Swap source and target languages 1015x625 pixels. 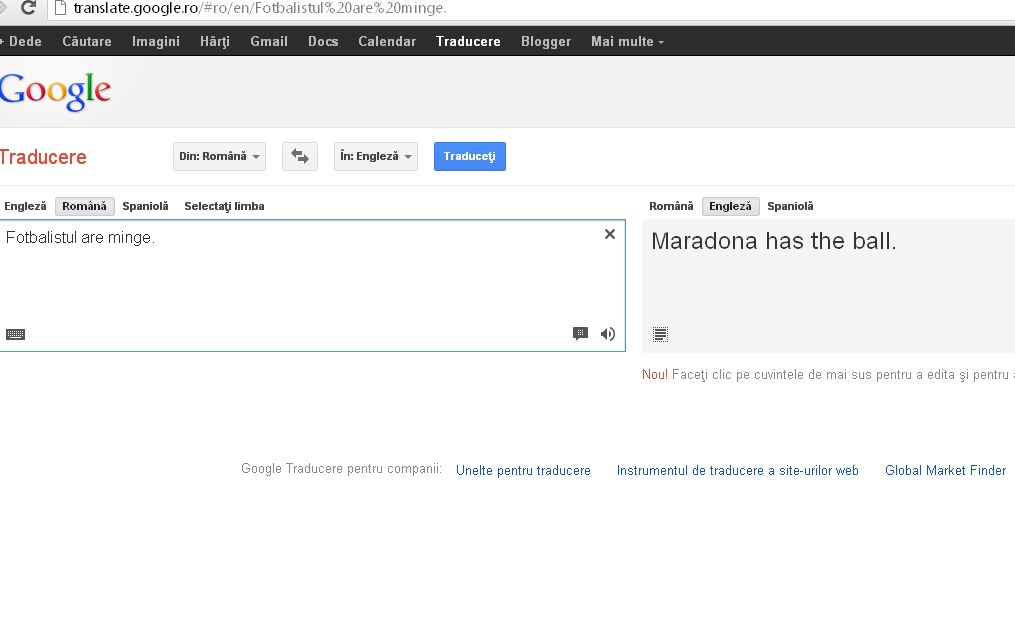[300, 157]
